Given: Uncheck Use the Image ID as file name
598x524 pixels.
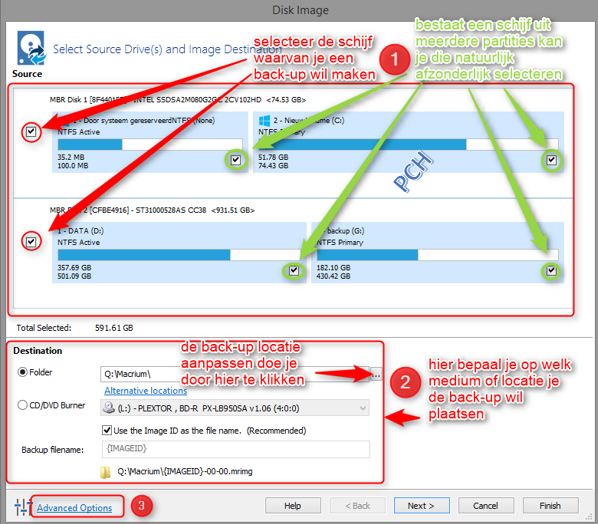Looking at the screenshot, I should (x=107, y=430).
